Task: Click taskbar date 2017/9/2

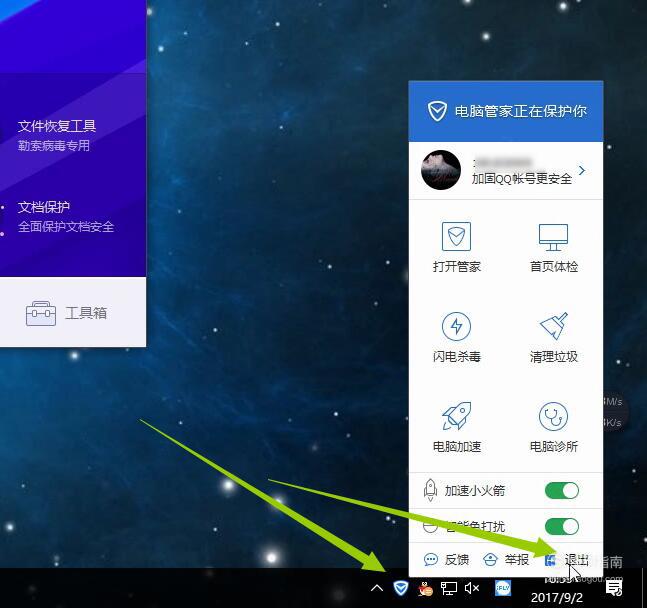Action: (557, 597)
